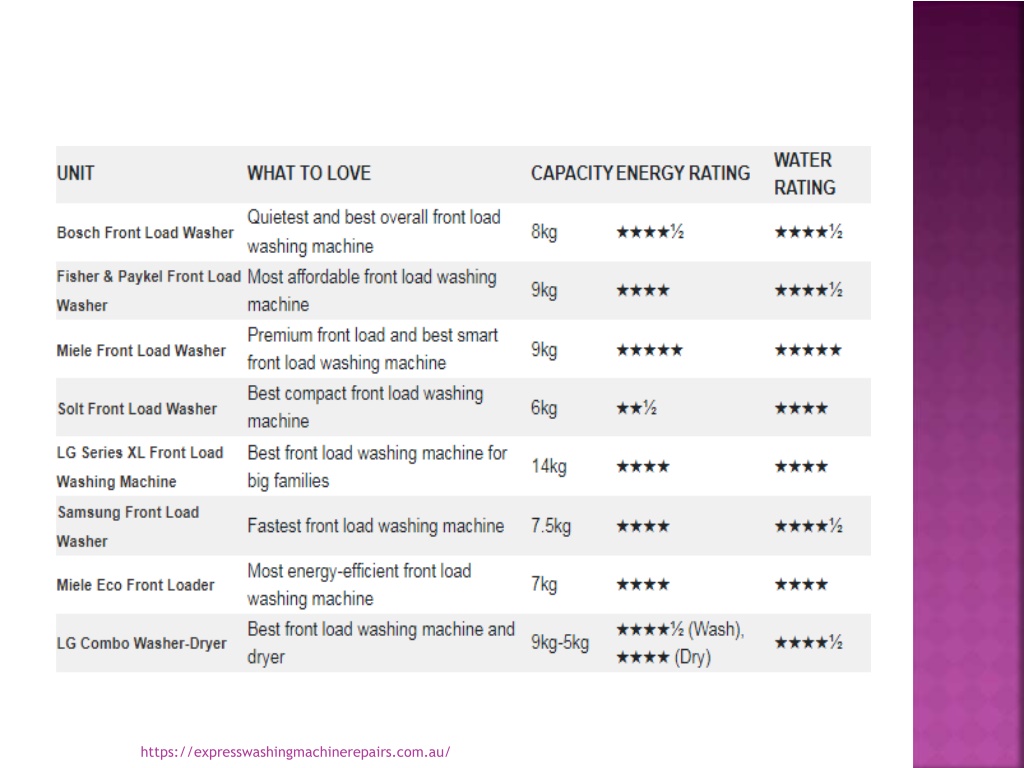Image resolution: width=1024 pixels, height=768 pixels.
Task: Click the UNIT column header
Action: pos(76,173)
